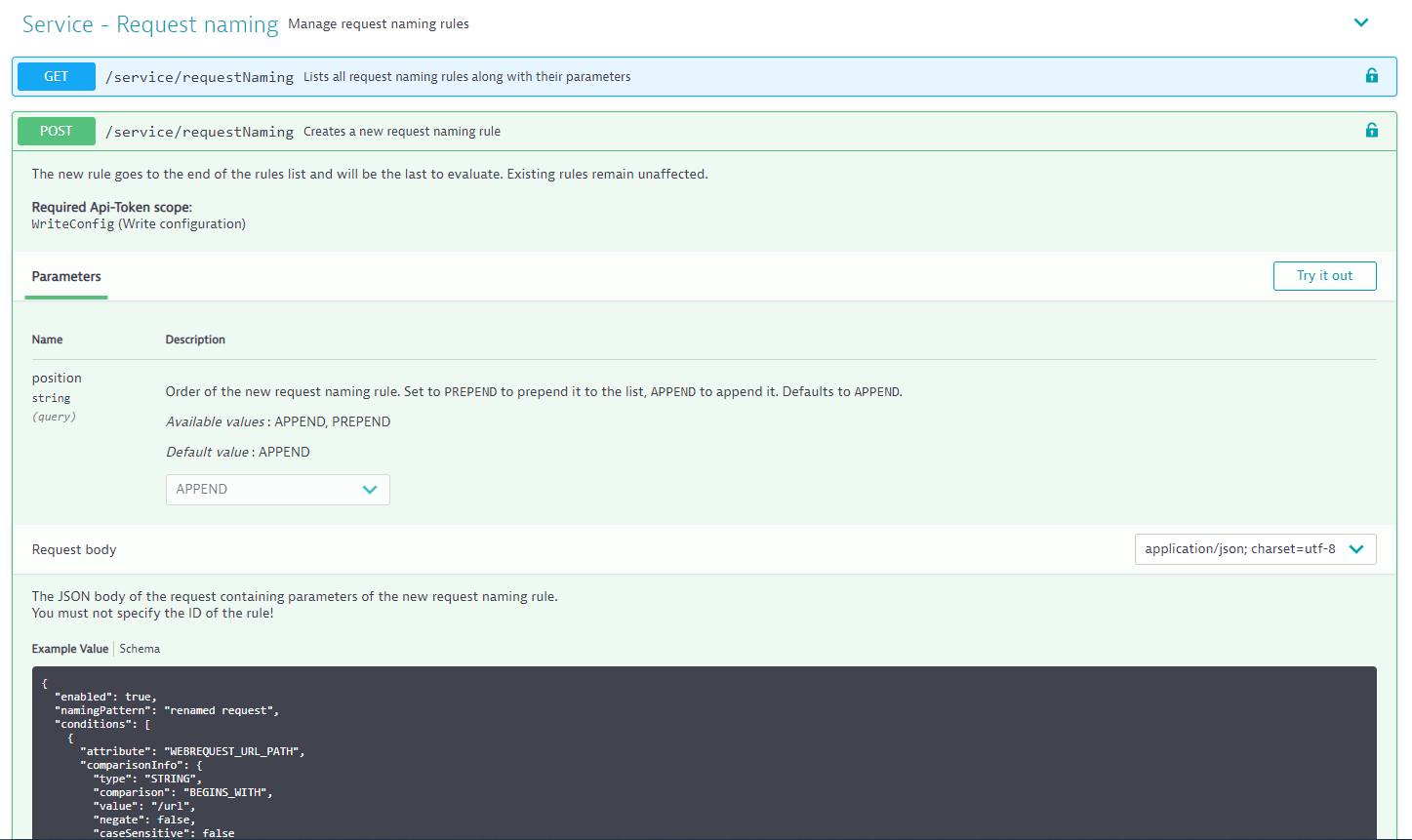
Task: Click the GET /service/requestNaming endpoint path
Action: (199, 77)
